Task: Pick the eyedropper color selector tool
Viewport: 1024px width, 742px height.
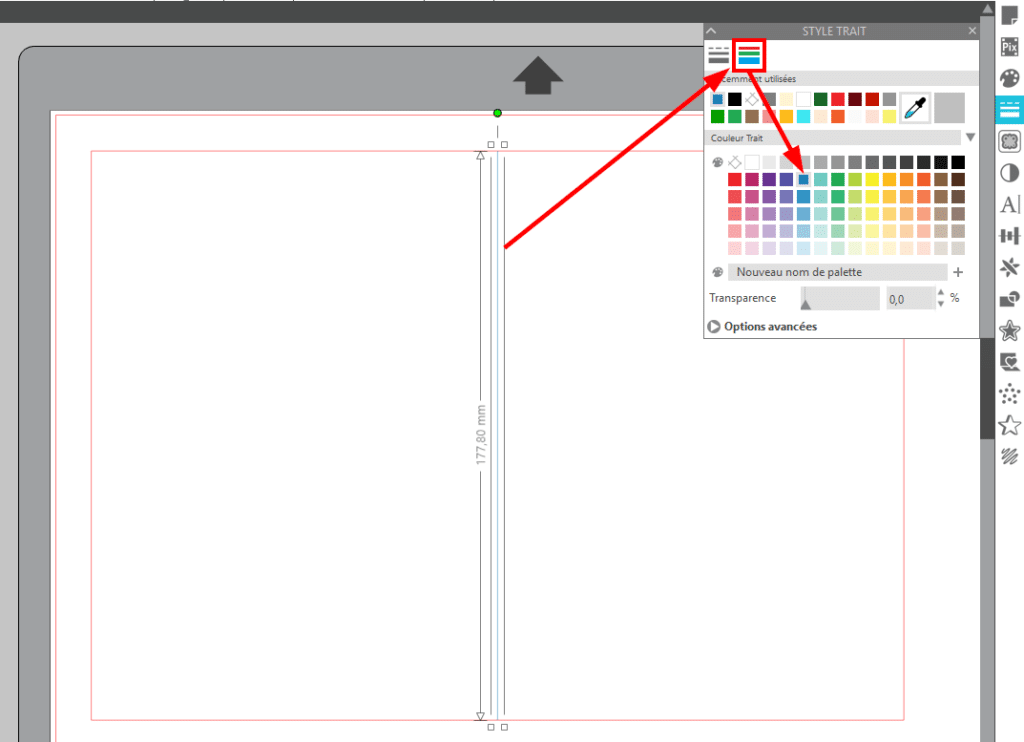Action: point(913,108)
